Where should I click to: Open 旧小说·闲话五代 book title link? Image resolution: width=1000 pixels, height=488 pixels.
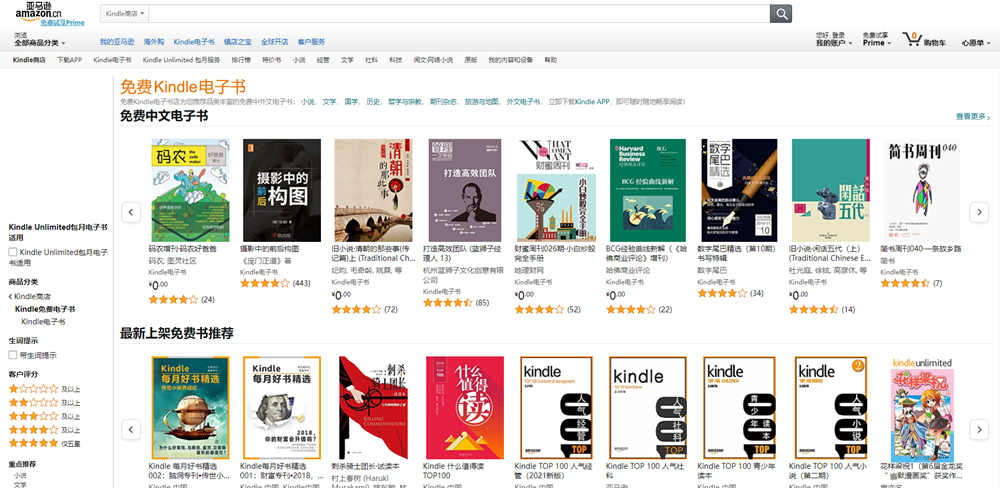[830, 253]
